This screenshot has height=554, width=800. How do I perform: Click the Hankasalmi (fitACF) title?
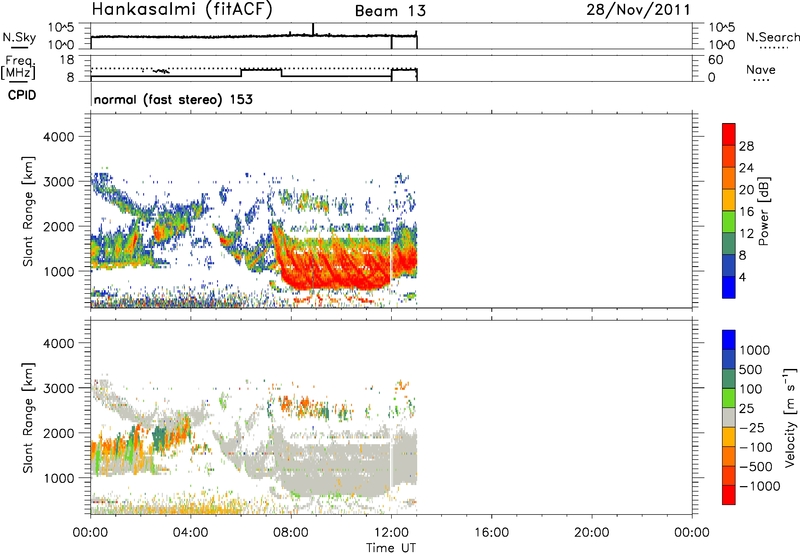coord(182,10)
